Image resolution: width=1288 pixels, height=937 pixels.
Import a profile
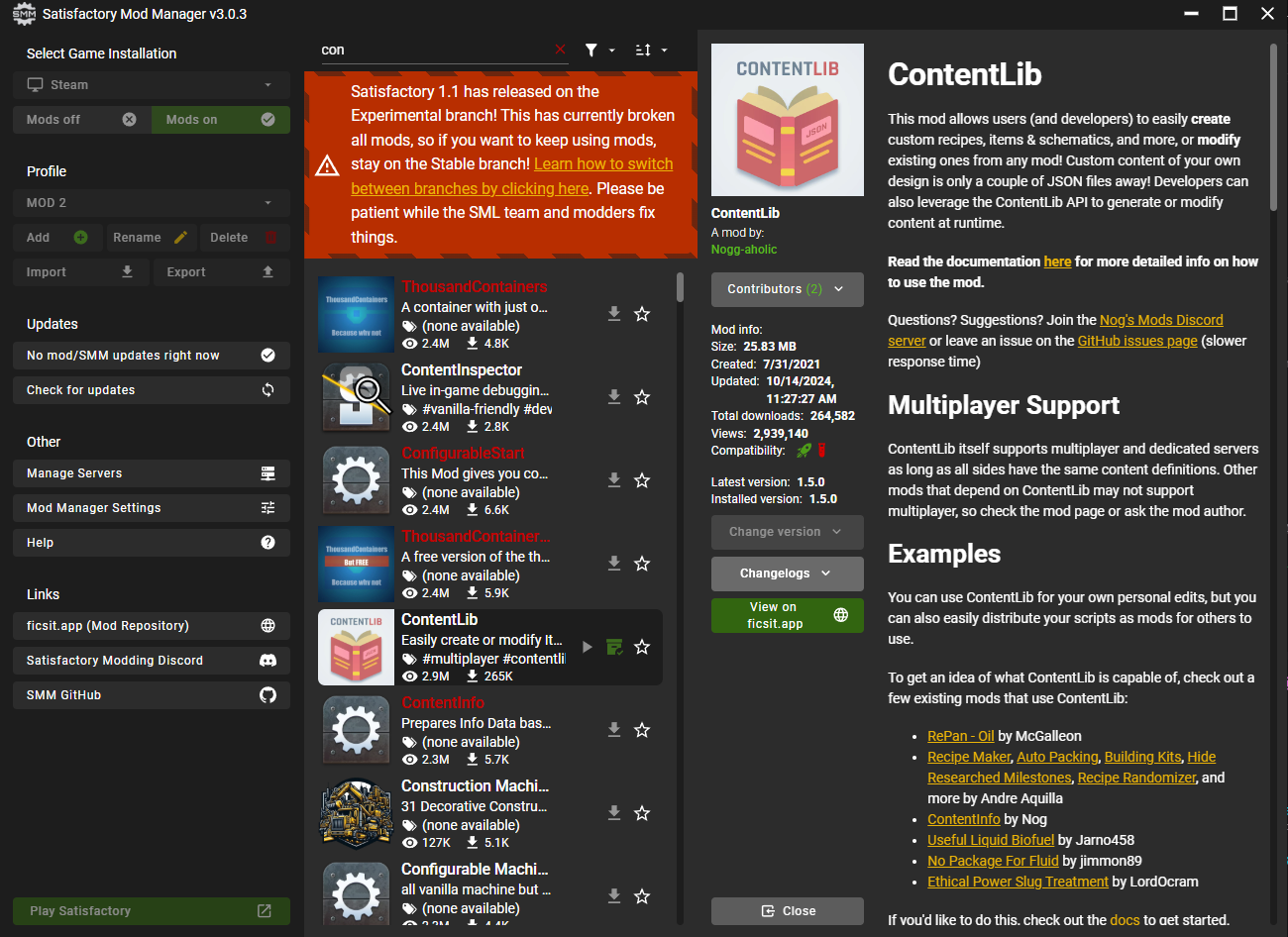pyautogui.click(x=81, y=272)
